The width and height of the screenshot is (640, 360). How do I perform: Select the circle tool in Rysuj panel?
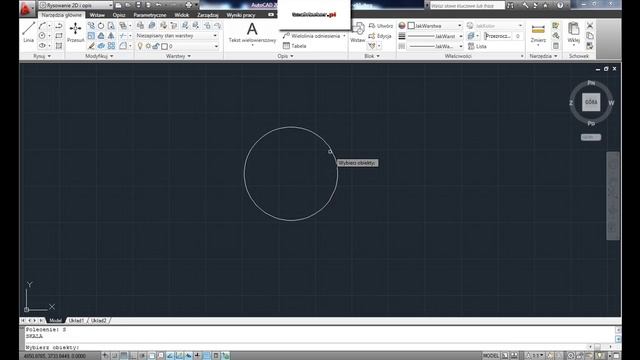coord(42,36)
